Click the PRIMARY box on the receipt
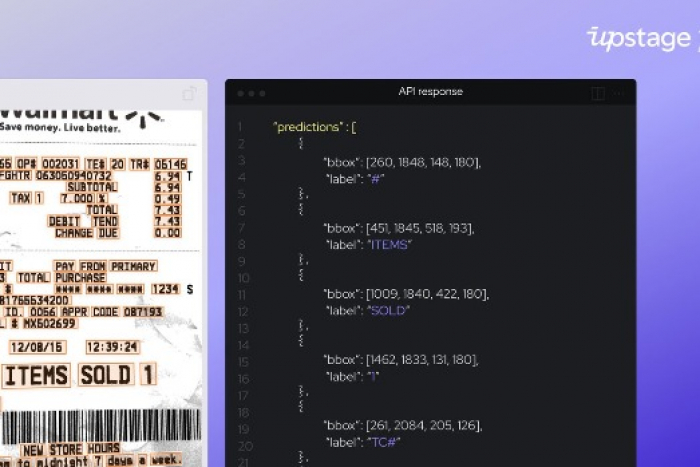 133,267
